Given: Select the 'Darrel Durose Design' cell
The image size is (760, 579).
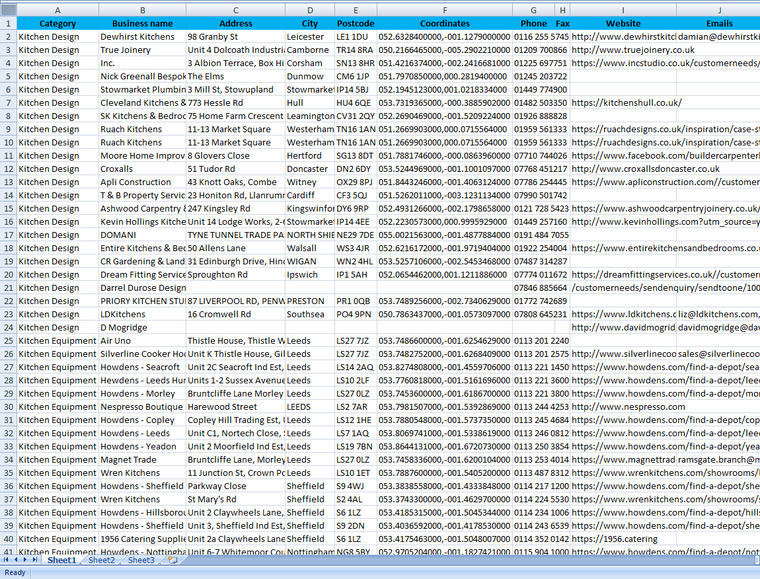Looking at the screenshot, I should pos(142,288).
